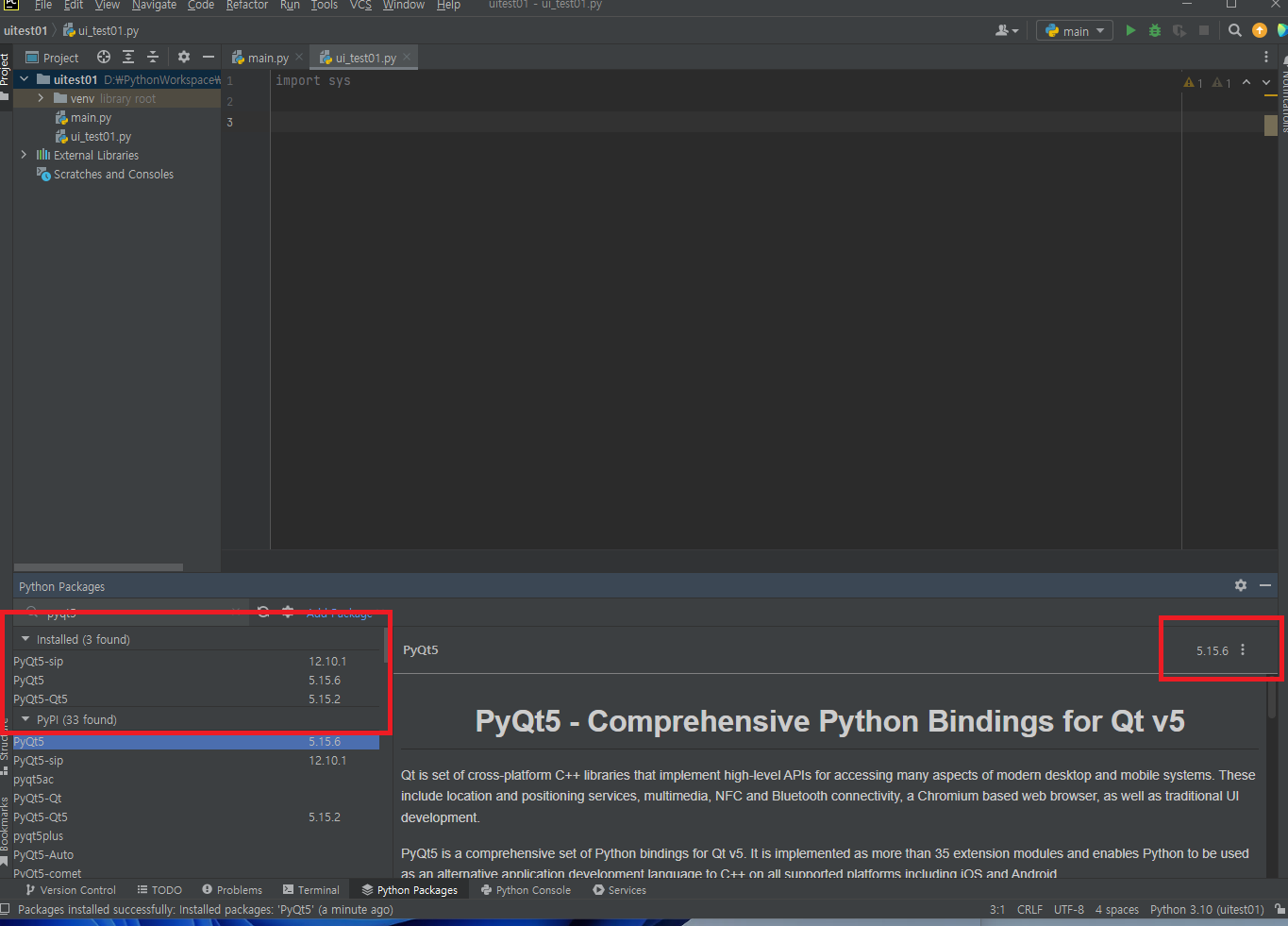Viewport: 1288px width, 926px height.
Task: Collapse the Installed (3 found) group
Action: [x=25, y=639]
